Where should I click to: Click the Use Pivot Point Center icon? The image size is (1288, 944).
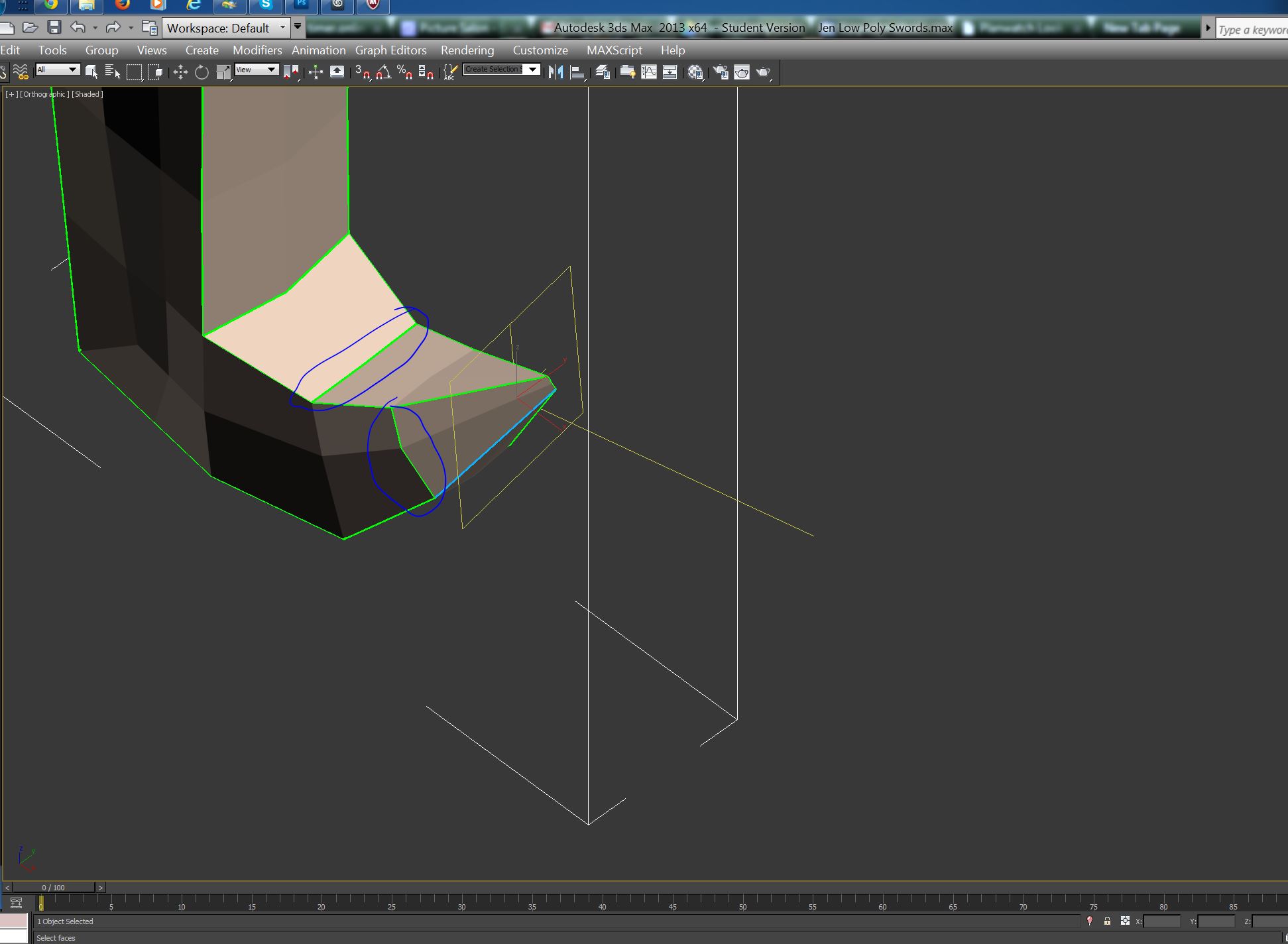point(291,72)
